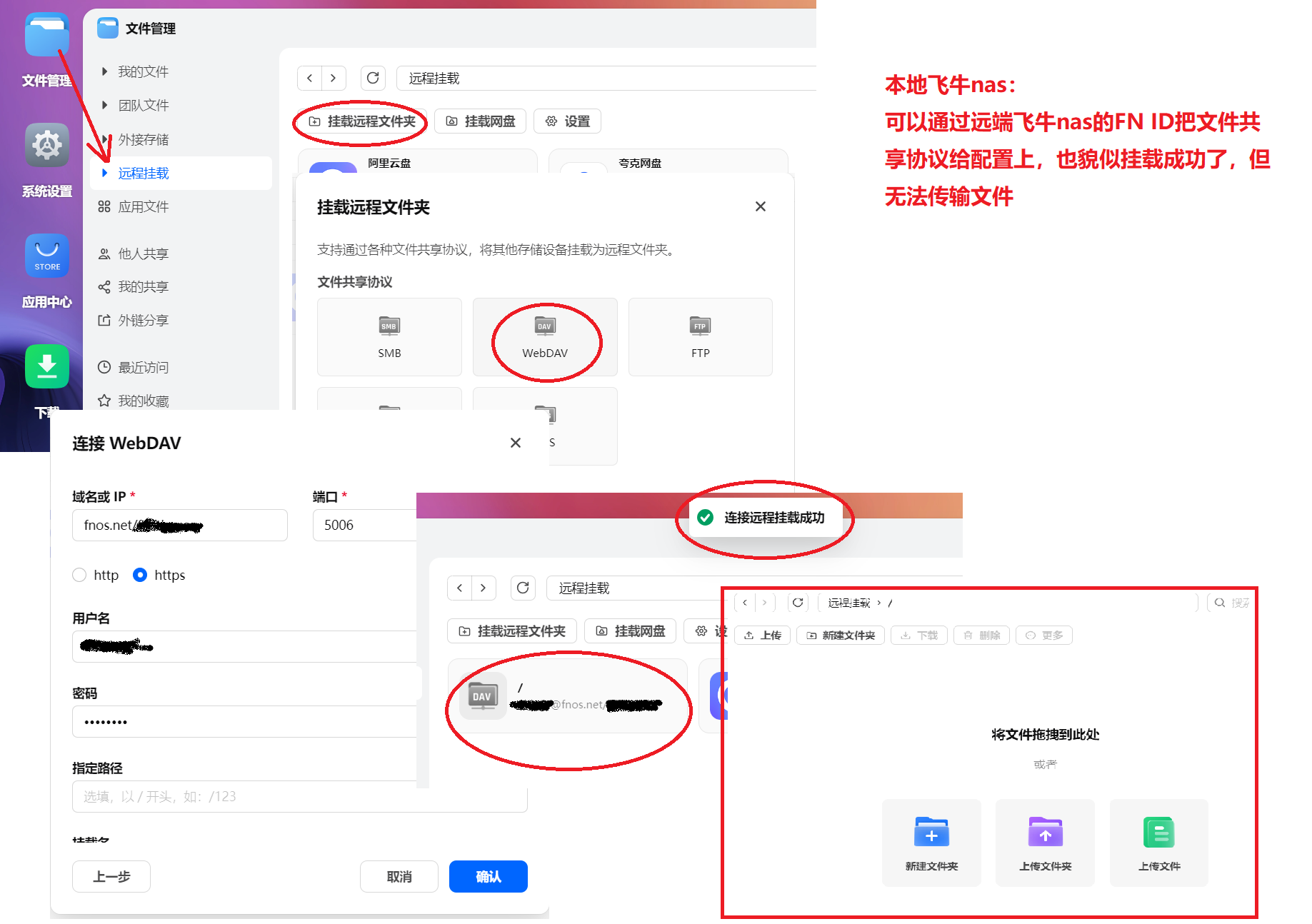Screen dimensions: 1312x924
Task: Click the large 新建文件夹 folder card
Action: click(931, 843)
